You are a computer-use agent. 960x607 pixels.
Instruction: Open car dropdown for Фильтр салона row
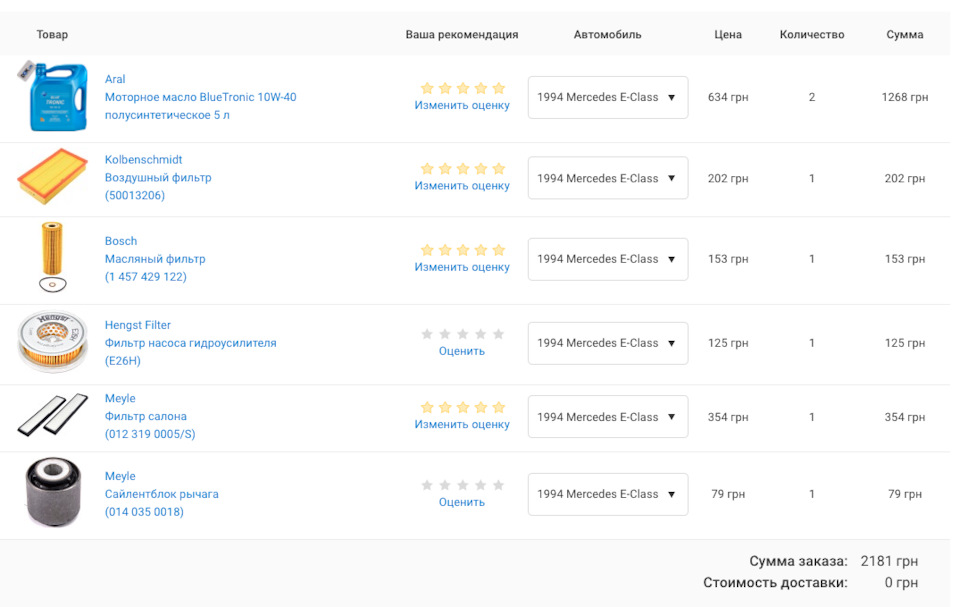(x=608, y=417)
